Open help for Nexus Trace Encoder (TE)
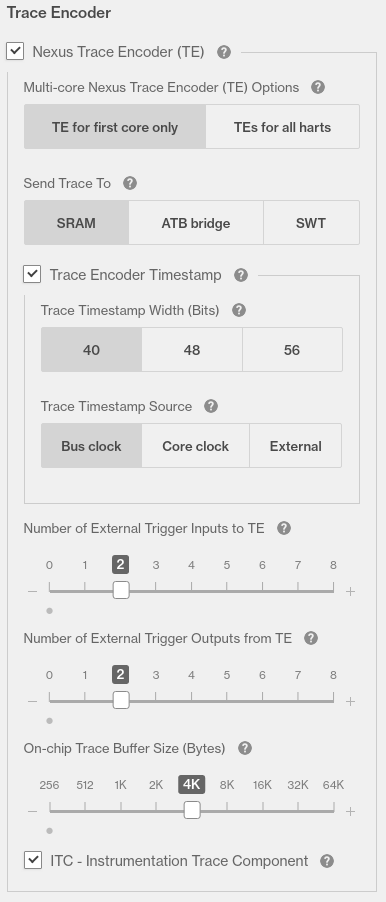The width and height of the screenshot is (386, 902). pos(224,52)
